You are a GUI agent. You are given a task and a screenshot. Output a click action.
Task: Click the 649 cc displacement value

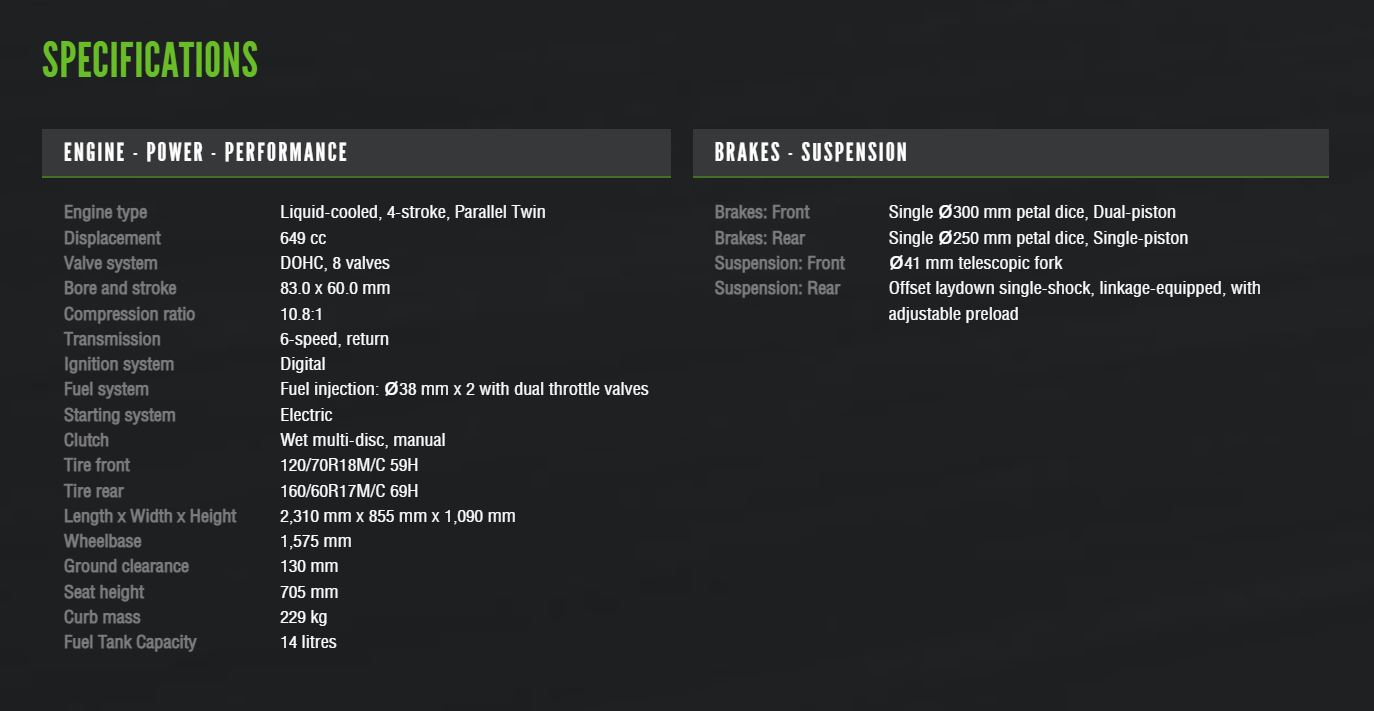[303, 238]
